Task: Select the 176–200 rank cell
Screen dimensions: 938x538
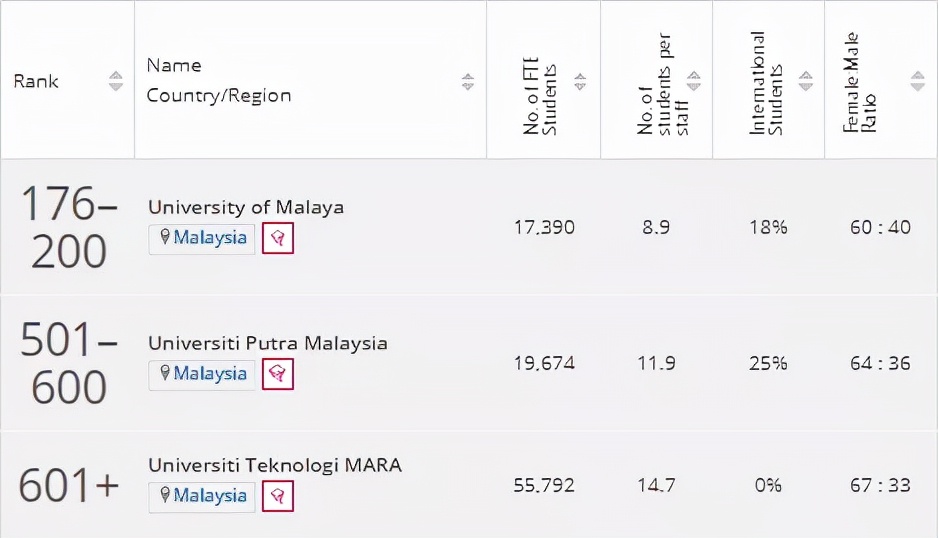Action: (68, 227)
